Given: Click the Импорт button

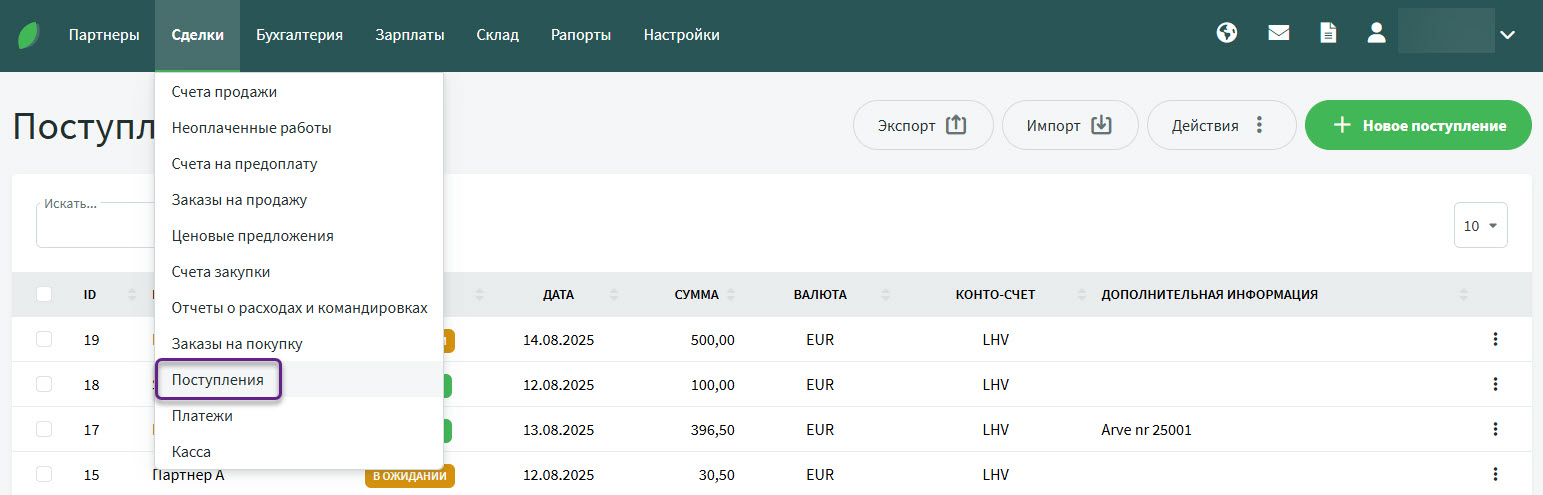Looking at the screenshot, I should click(x=1069, y=126).
